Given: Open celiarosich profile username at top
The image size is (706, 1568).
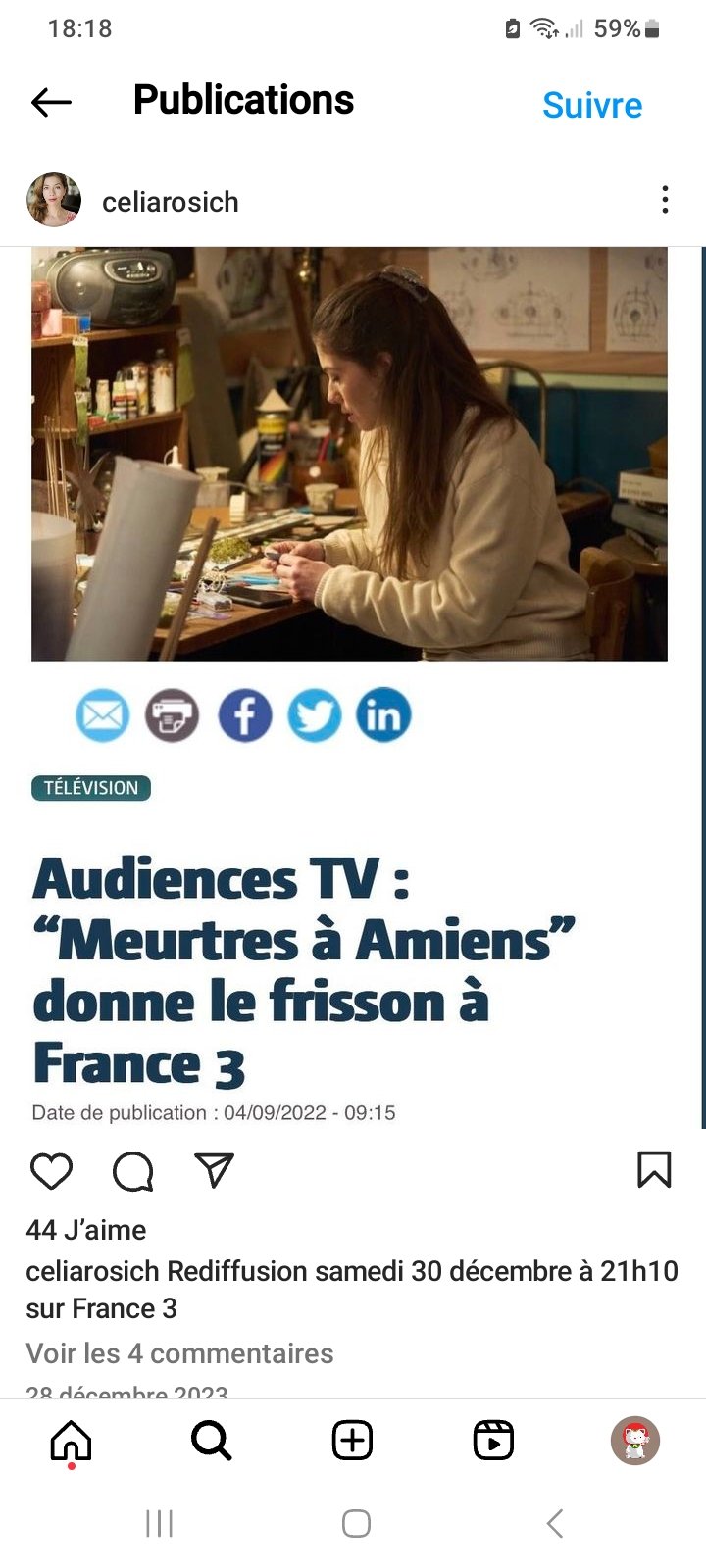Looking at the screenshot, I should point(171,202).
